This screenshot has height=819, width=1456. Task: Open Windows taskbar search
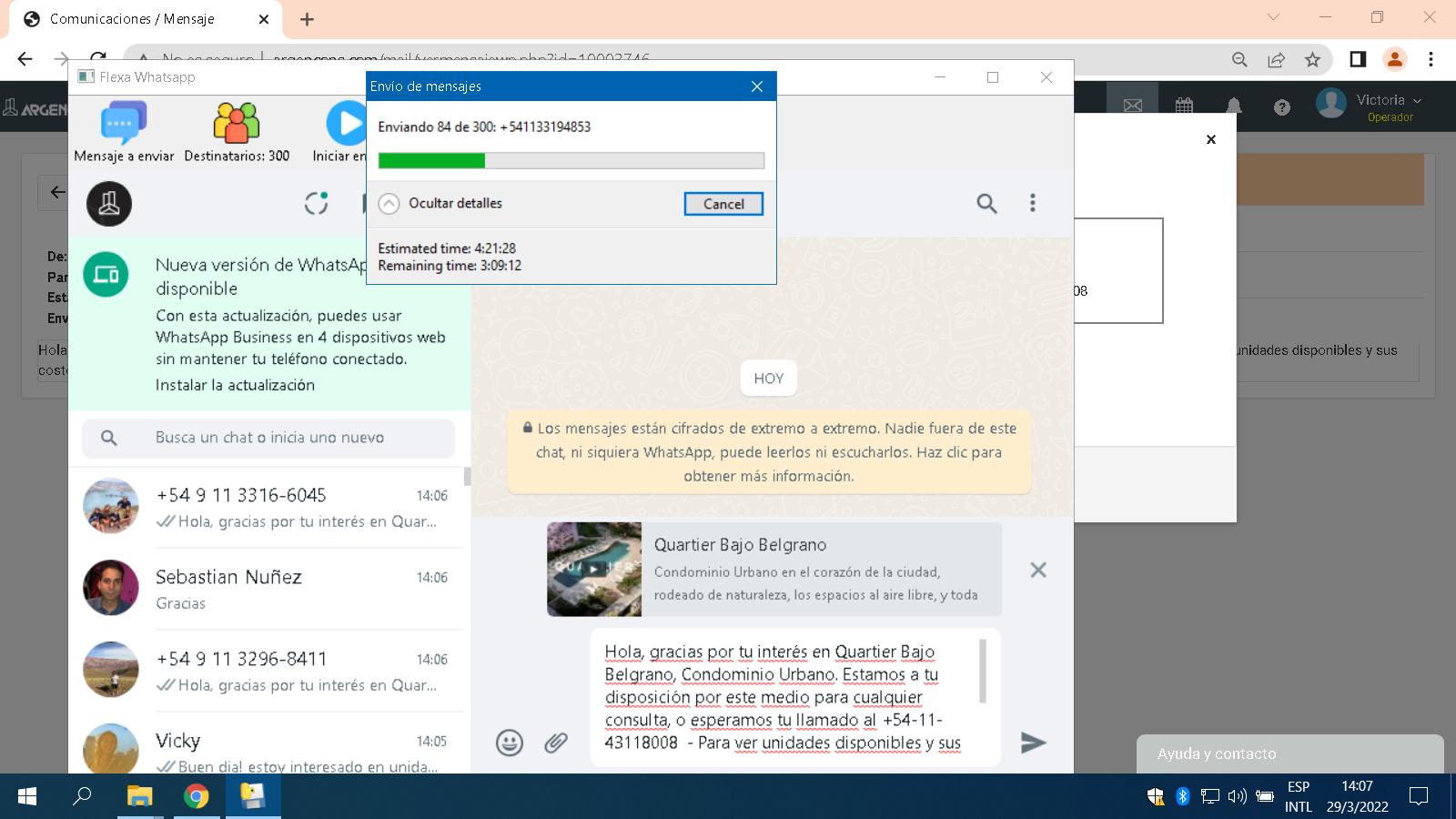tap(83, 796)
